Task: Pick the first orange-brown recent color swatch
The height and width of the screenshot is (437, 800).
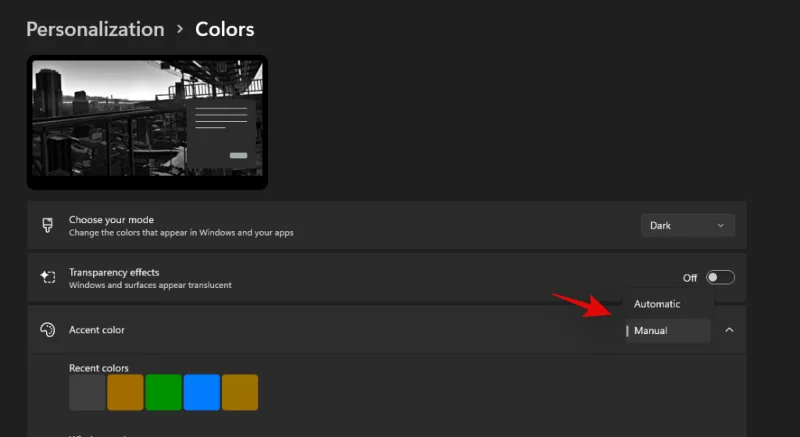Action: tap(126, 392)
